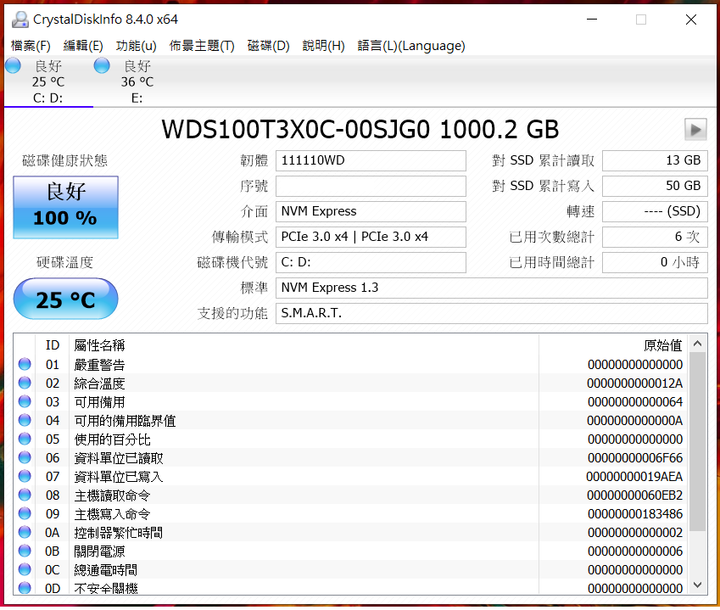Open the 檔案(F) menu
Image resolution: width=720 pixels, height=610 pixels.
click(31, 46)
